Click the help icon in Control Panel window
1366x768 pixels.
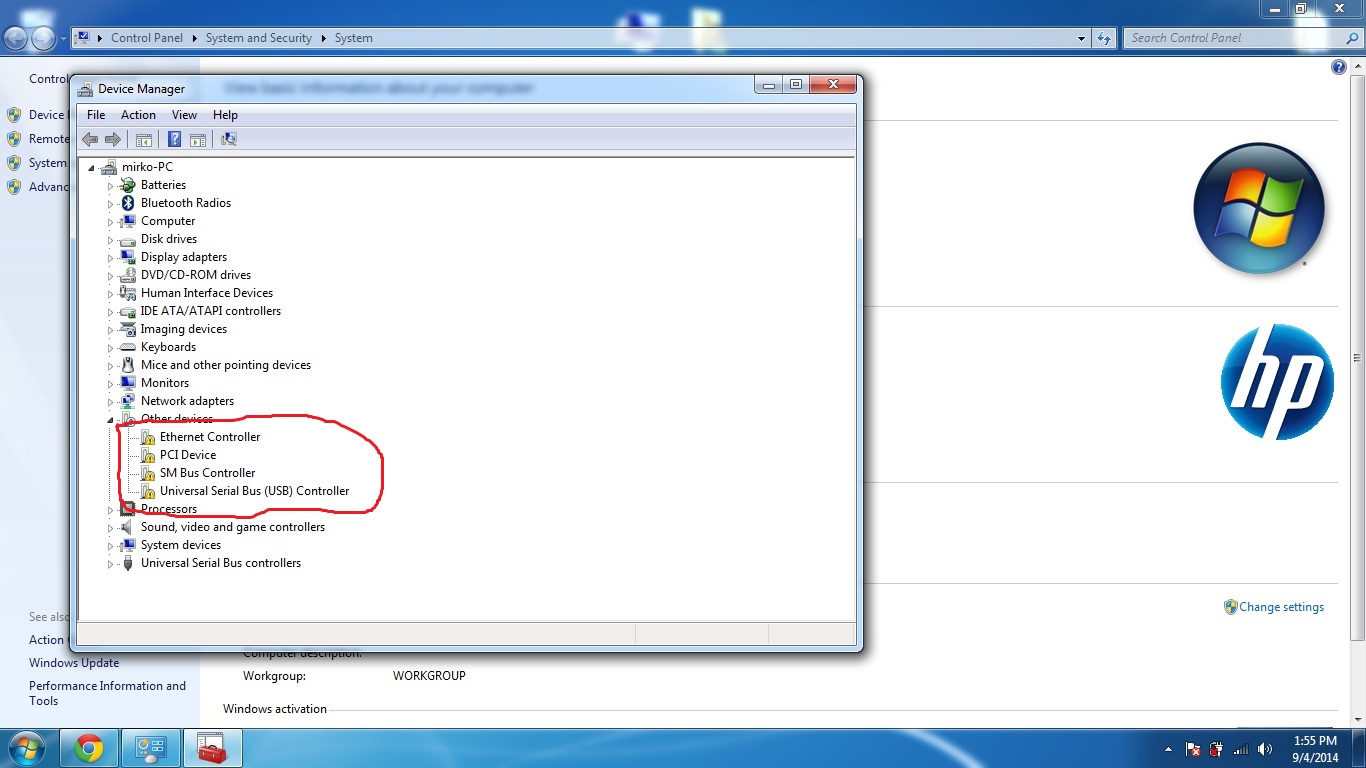tap(1339, 67)
